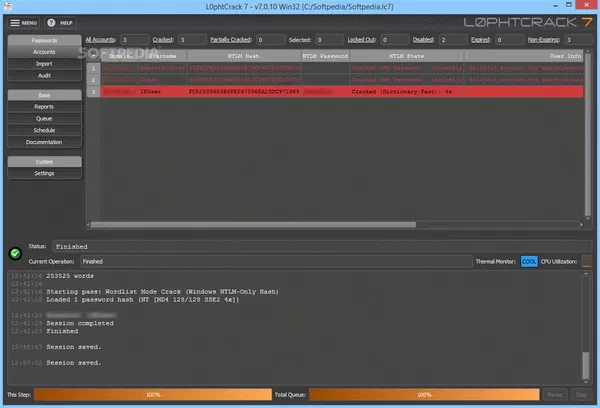Click row header number 3
Screen dimensions: 600x408
[x=93, y=92]
